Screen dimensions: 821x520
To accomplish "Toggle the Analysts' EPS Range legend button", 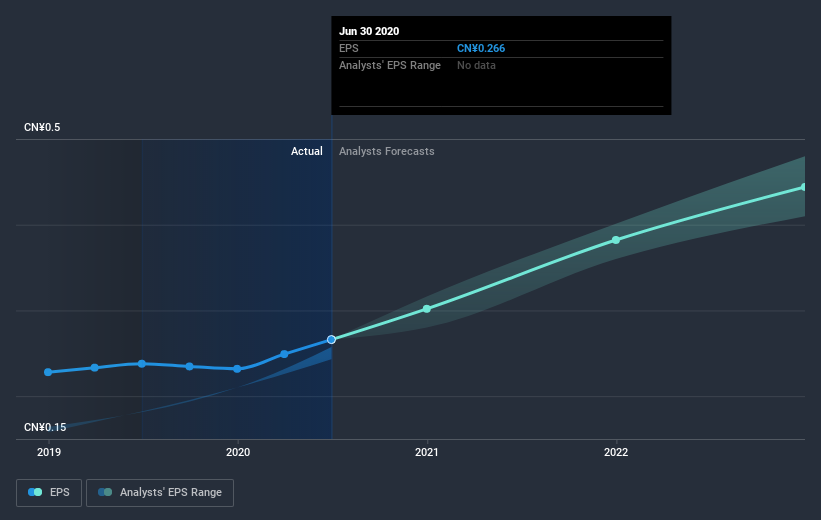I will coord(160,493).
